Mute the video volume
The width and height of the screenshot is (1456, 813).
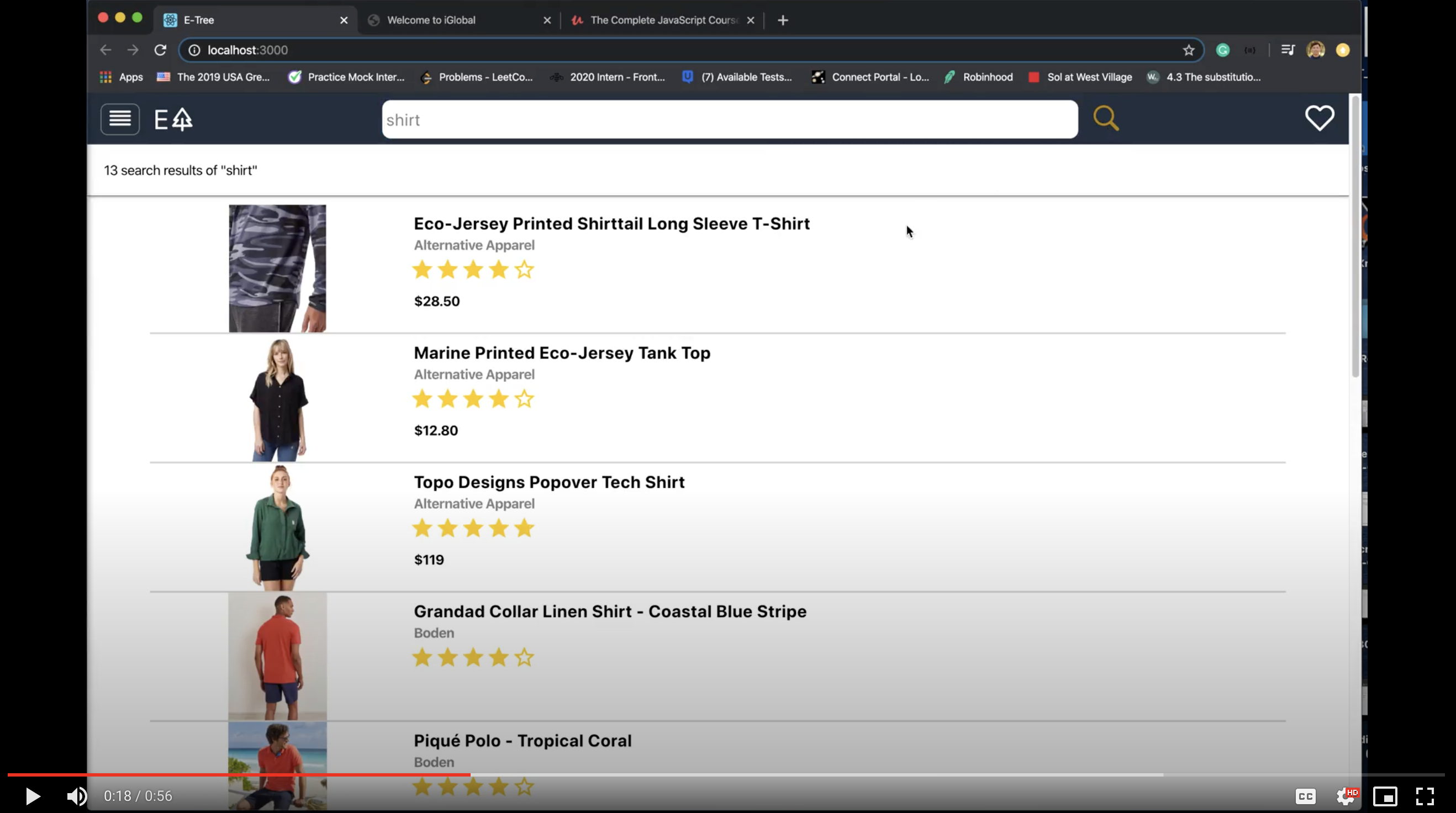click(x=77, y=796)
